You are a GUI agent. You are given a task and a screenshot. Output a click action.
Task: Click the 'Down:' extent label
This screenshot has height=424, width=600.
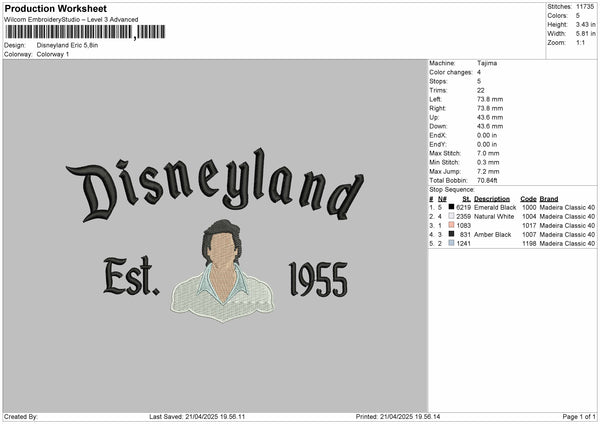pos(438,126)
